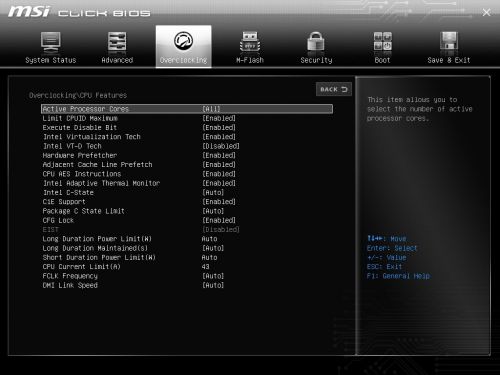Select the FCLK Frequency label
The width and height of the screenshot is (500, 375).
[x=70, y=276]
